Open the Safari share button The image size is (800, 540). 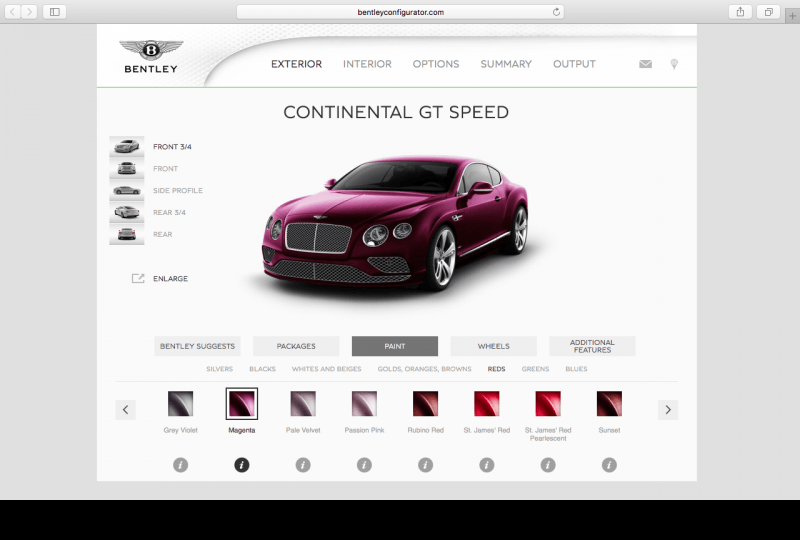point(740,12)
